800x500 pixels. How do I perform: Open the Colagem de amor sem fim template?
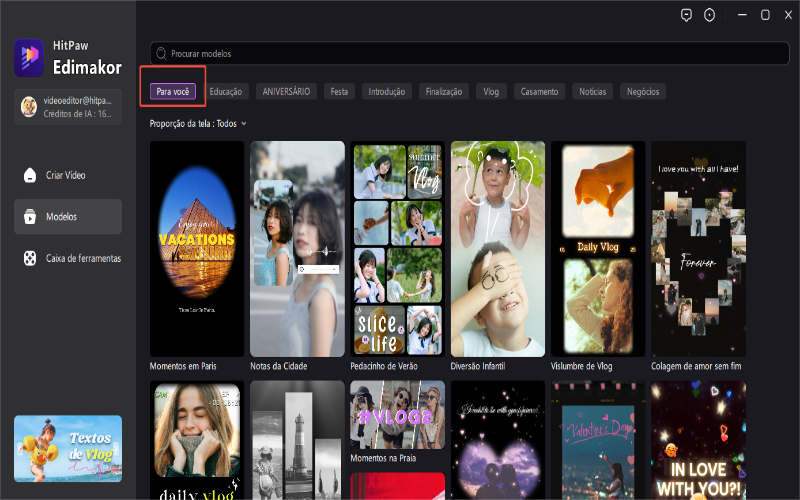coord(697,248)
